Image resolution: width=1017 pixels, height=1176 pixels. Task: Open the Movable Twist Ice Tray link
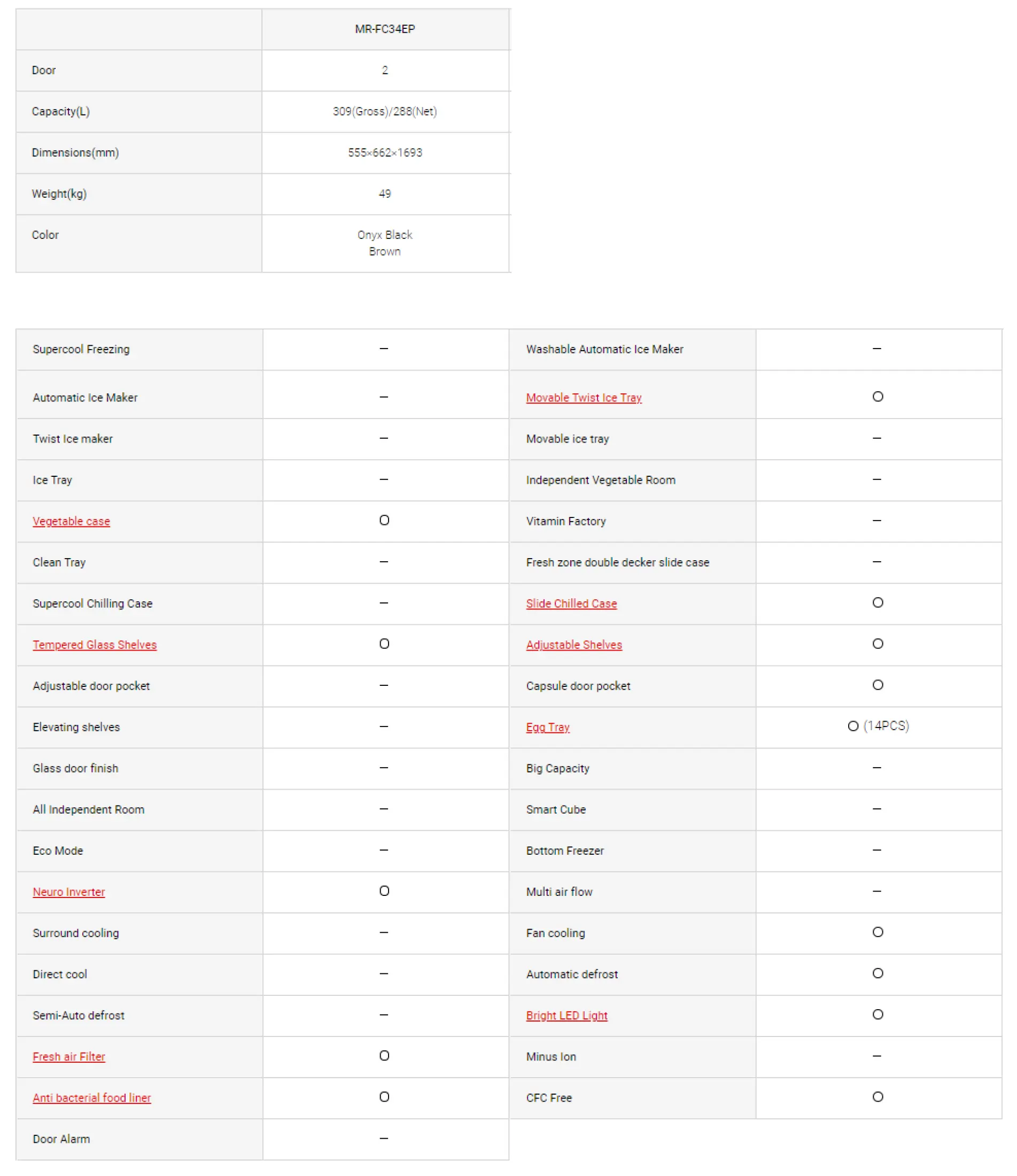(x=584, y=397)
